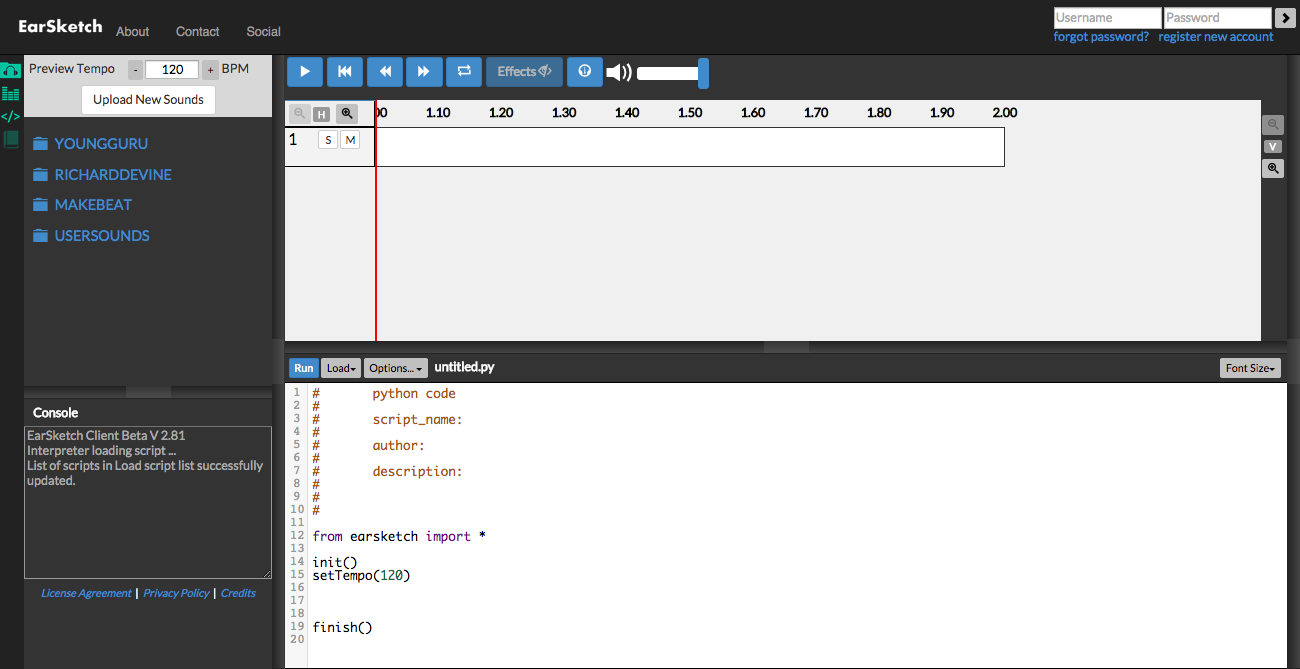Click the timeline ruler at 1.50
This screenshot has width=1300, height=669.
(x=690, y=113)
